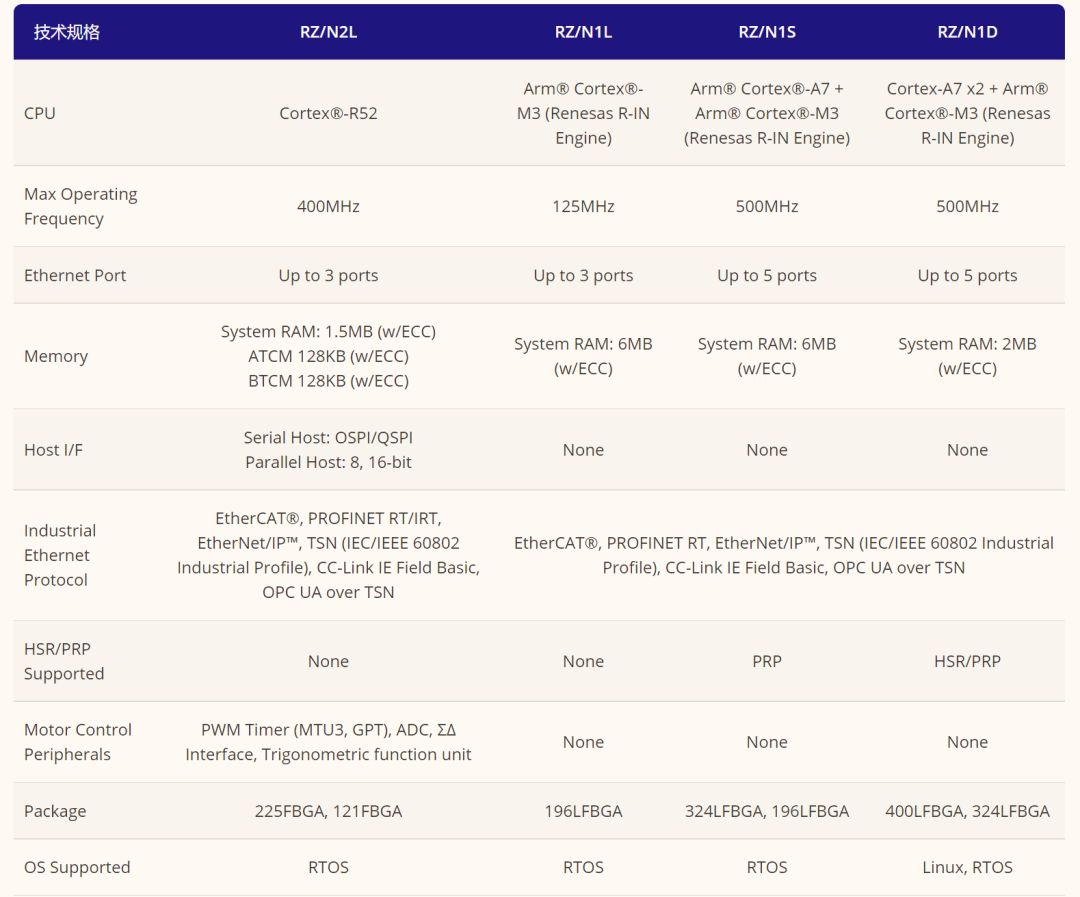Click the 技术规格 header cell
1080x897 pixels.
(67, 32)
